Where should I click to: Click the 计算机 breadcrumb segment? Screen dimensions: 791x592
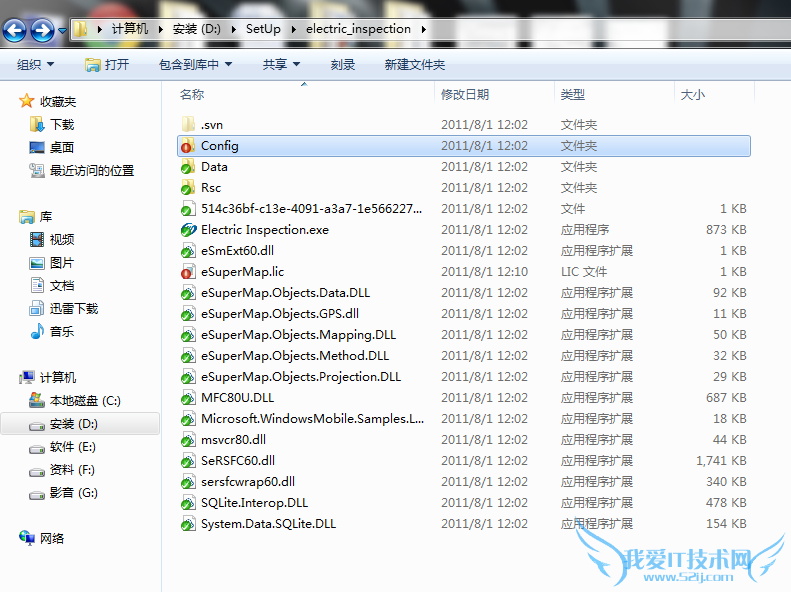pyautogui.click(x=130, y=29)
